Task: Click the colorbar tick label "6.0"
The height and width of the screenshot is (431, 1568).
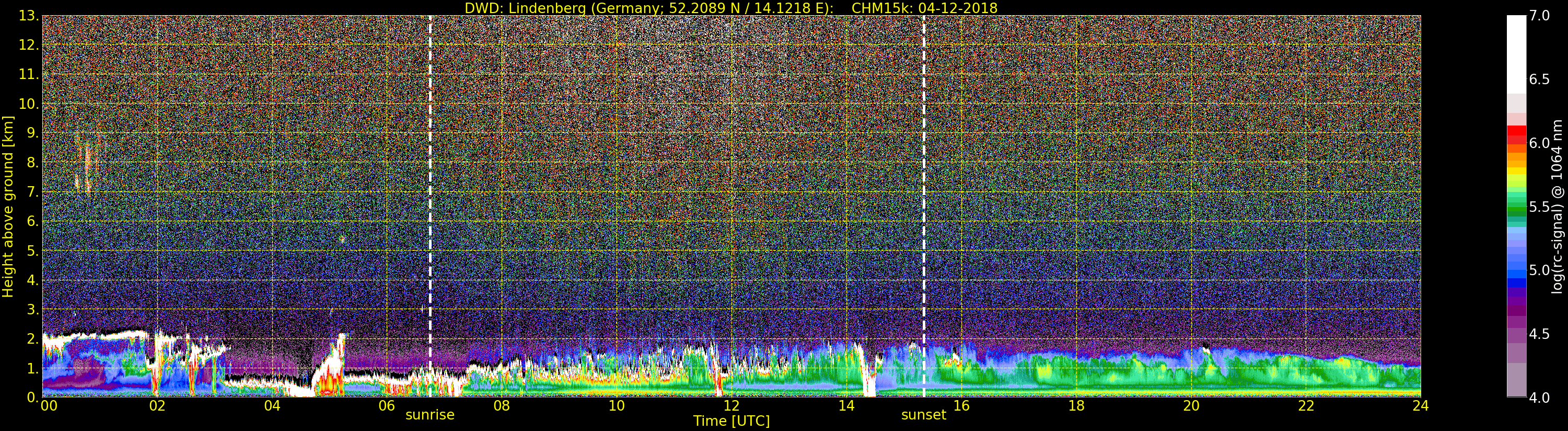Action: click(1539, 143)
